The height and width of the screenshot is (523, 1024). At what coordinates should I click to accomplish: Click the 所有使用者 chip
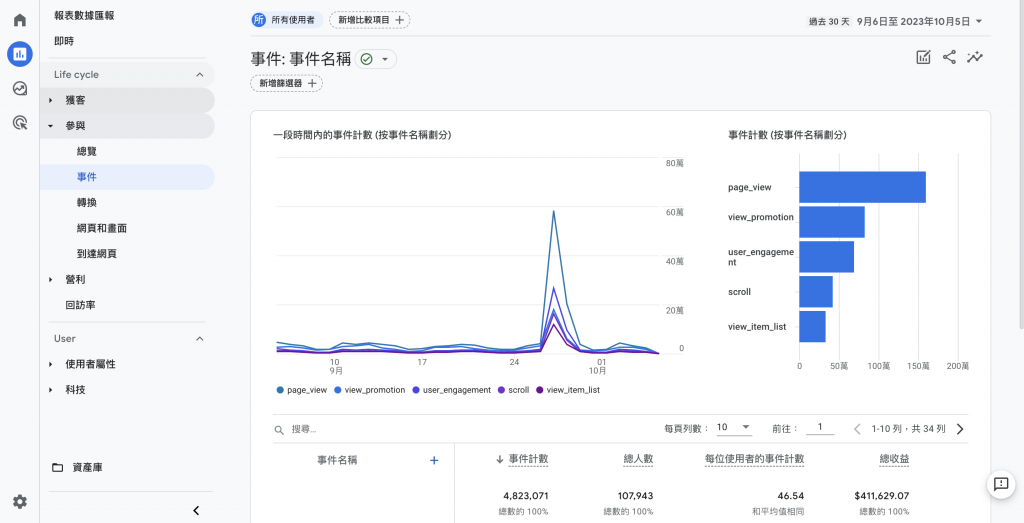pyautogui.click(x=287, y=20)
